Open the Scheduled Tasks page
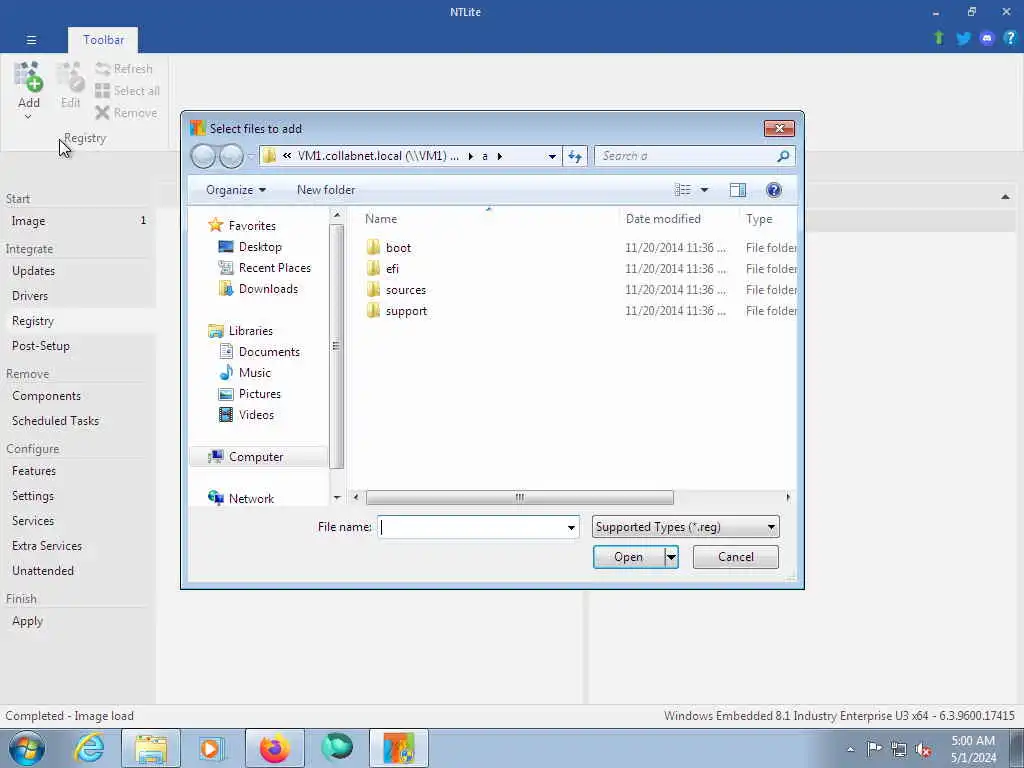The image size is (1024, 768). (55, 421)
